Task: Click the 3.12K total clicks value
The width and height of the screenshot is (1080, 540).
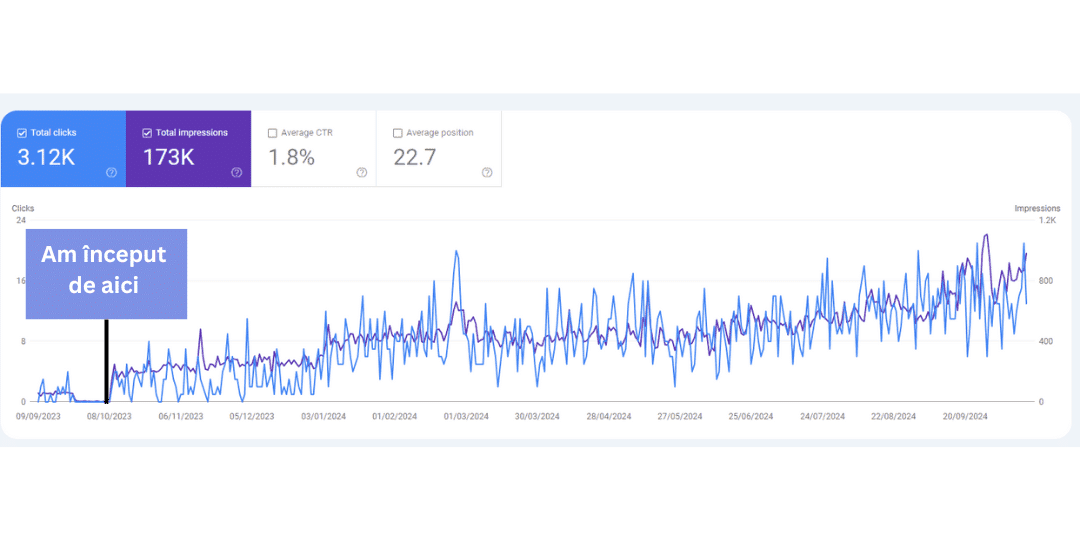Action: 45,157
